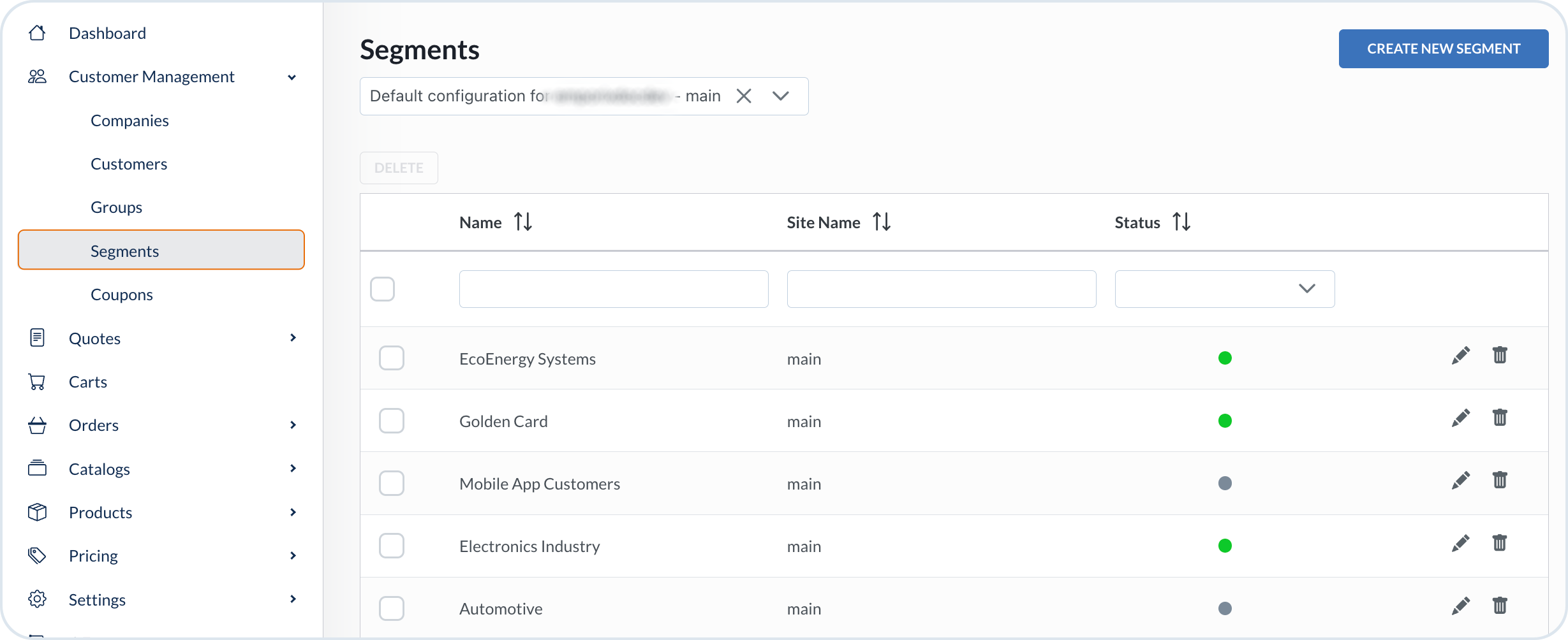
Task: Open Companies in the sidebar
Action: tap(129, 120)
